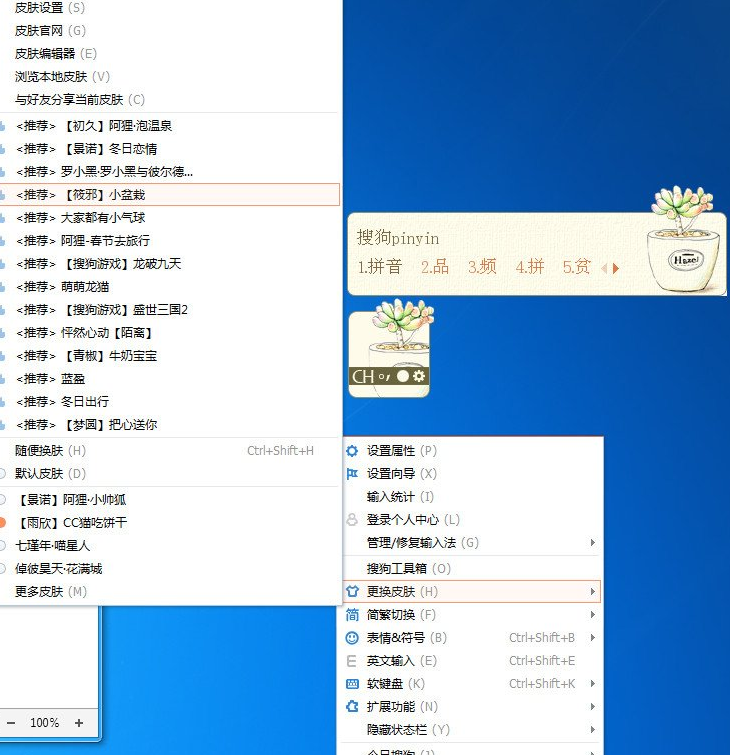The image size is (730, 755).
Task: Pick candidate 3.频
Action: click(482, 267)
